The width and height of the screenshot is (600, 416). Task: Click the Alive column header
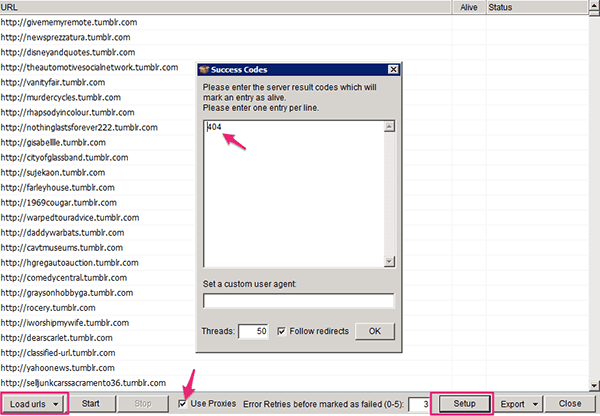point(466,7)
